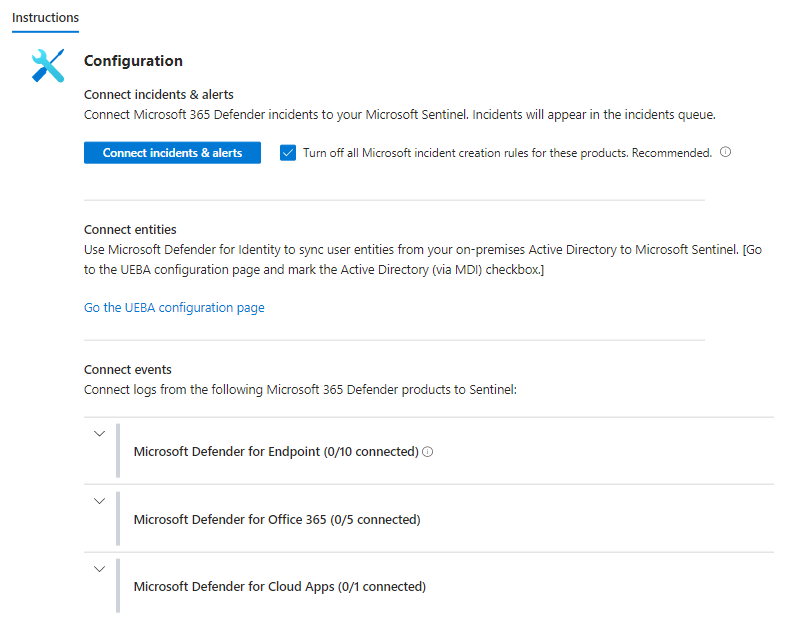The width and height of the screenshot is (789, 618).
Task: Click the Connect incidents & alerts section heading
Action: 158,95
